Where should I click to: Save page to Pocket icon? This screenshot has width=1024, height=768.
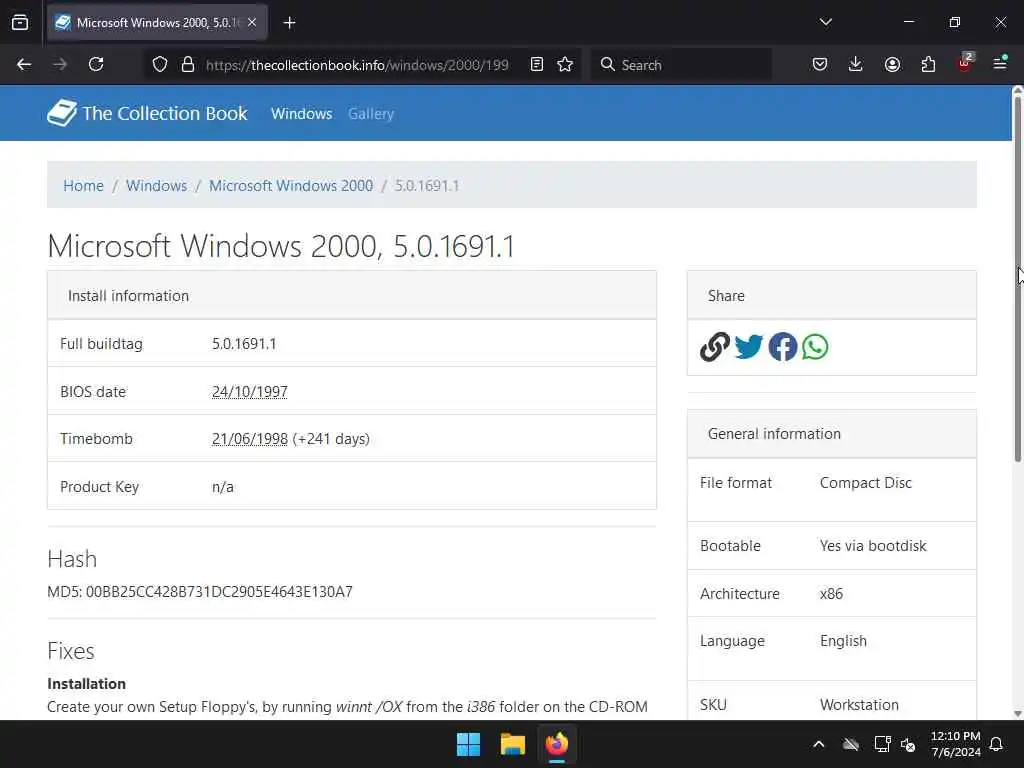(x=820, y=64)
